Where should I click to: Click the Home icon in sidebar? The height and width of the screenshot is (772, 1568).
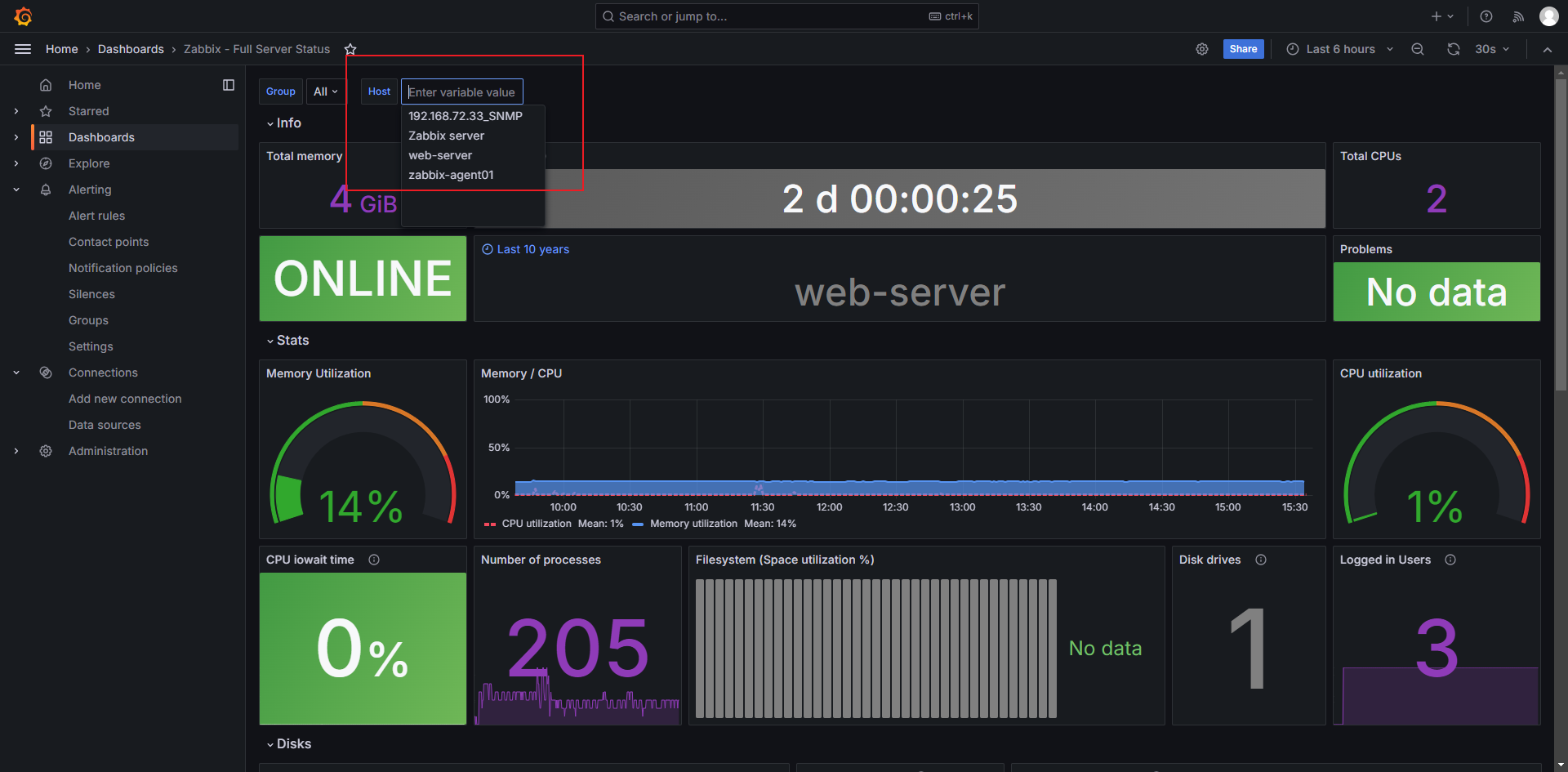[46, 85]
